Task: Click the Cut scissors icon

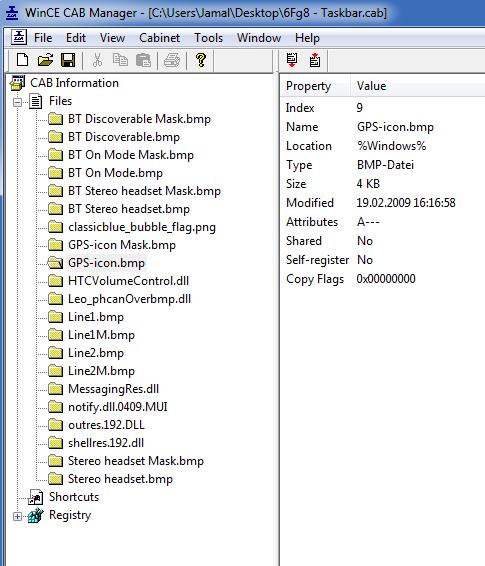Action: (x=97, y=60)
